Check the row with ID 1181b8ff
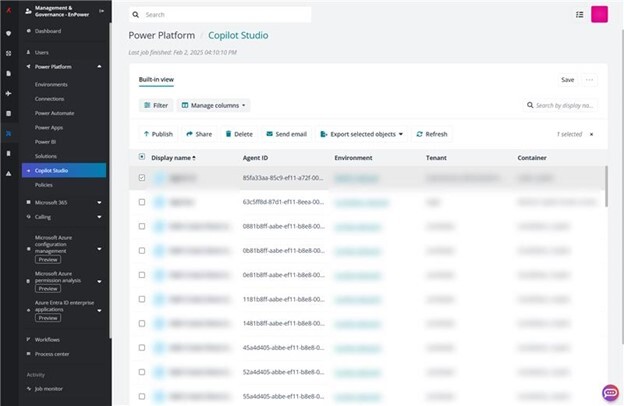Image resolution: width=624 pixels, height=406 pixels. [142, 299]
